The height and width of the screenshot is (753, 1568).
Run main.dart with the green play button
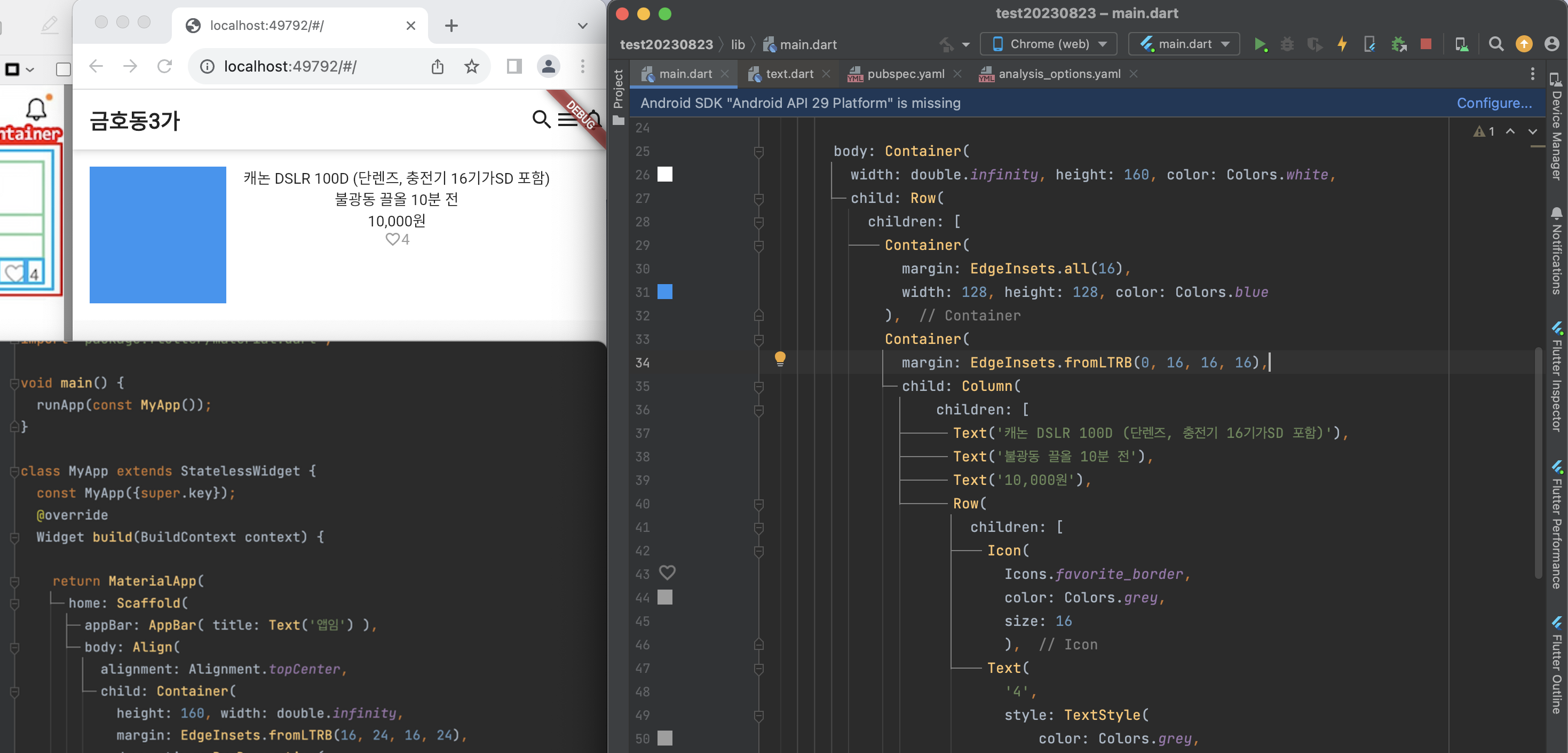[x=1260, y=44]
